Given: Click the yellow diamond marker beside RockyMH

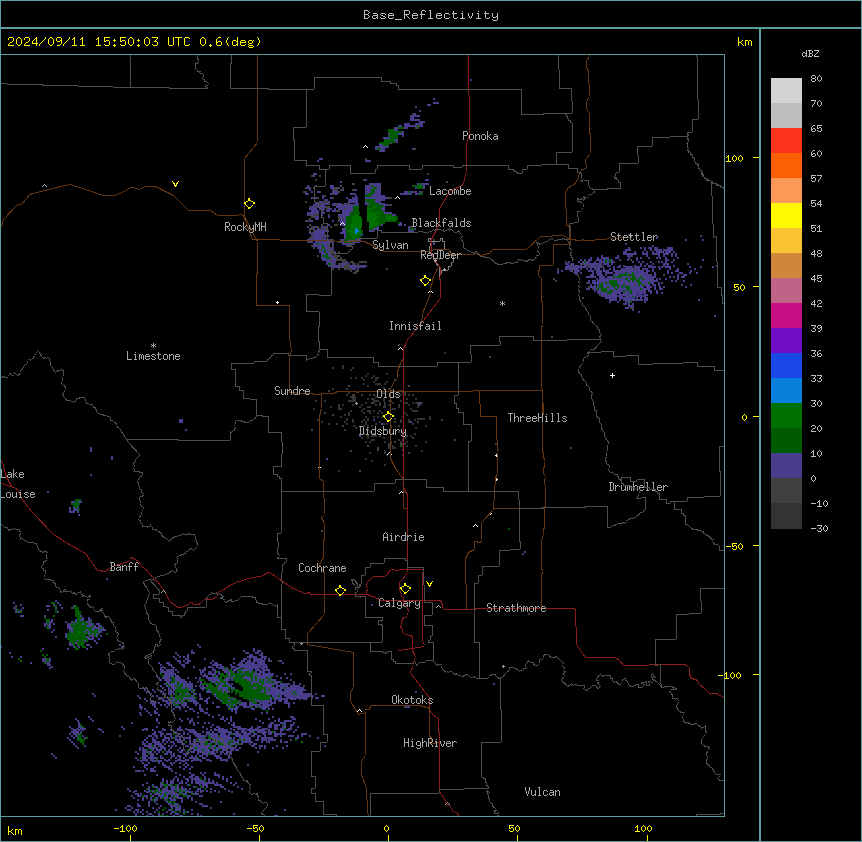Looking at the screenshot, I should click(x=249, y=203).
